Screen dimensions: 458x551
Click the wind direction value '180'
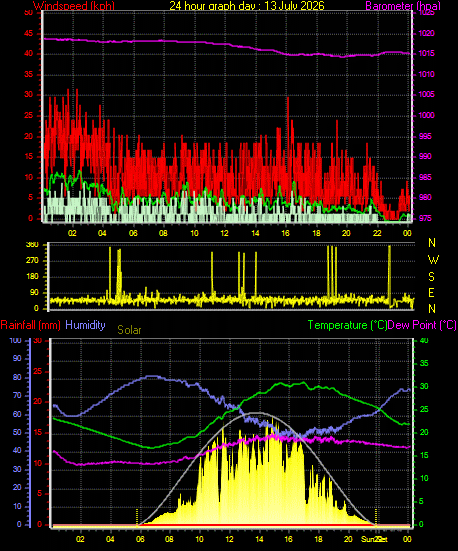coord(32,277)
